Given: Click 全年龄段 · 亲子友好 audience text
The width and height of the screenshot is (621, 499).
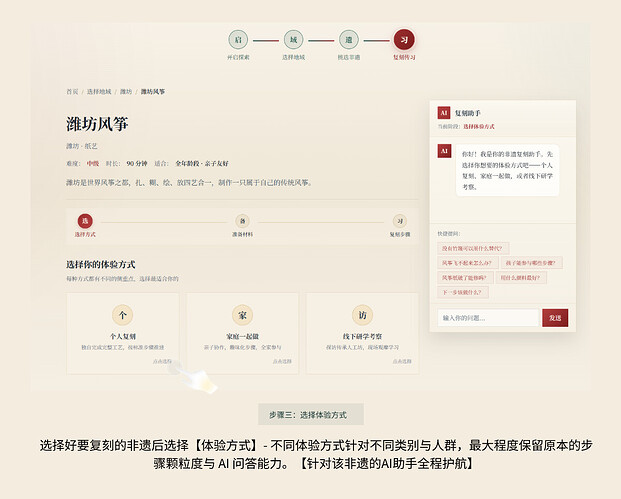Looking at the screenshot, I should pos(202,163).
